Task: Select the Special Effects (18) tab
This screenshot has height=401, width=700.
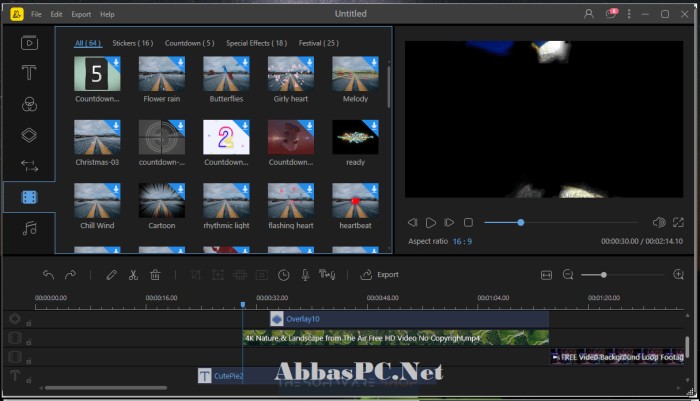Action: click(256, 43)
